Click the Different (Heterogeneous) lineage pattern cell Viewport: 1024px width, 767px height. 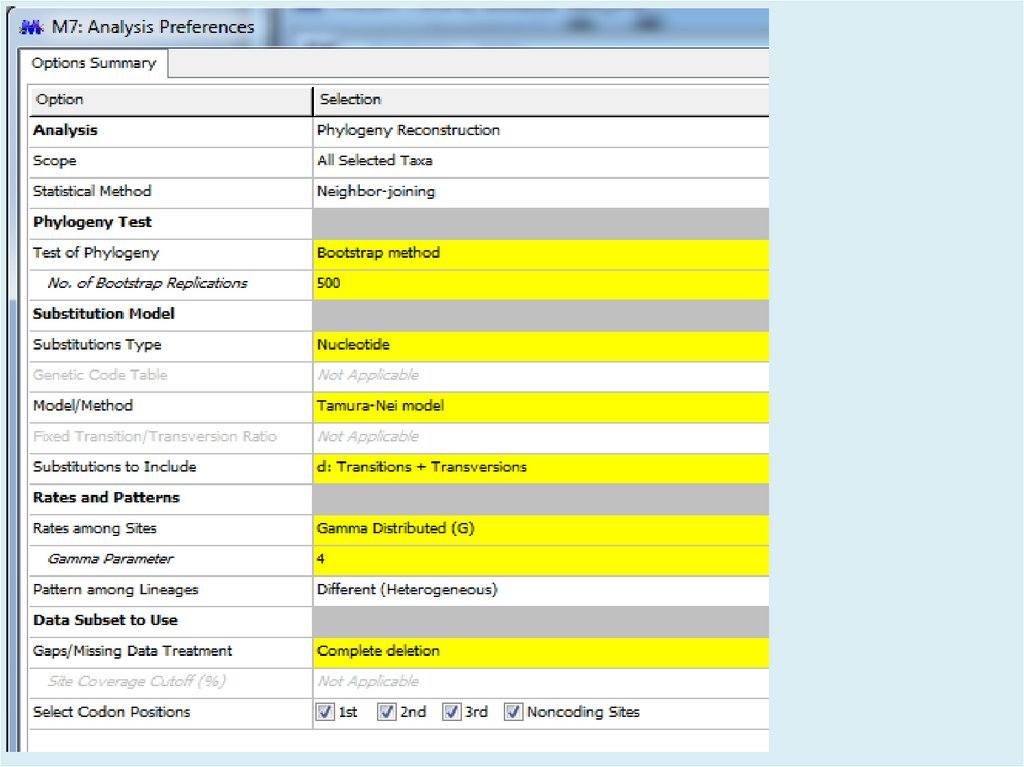(x=540, y=590)
